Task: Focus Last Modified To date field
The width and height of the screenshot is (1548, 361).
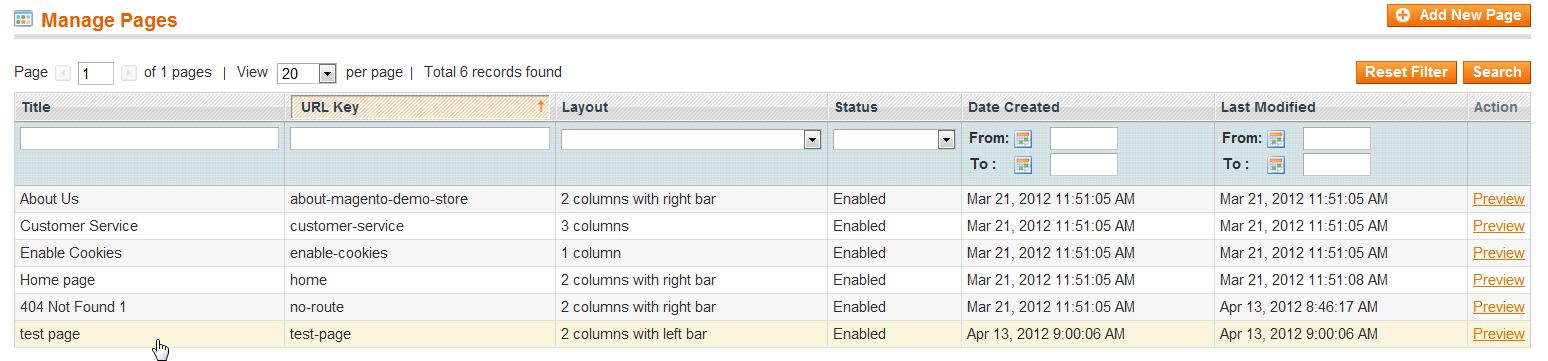Action: [1337, 165]
